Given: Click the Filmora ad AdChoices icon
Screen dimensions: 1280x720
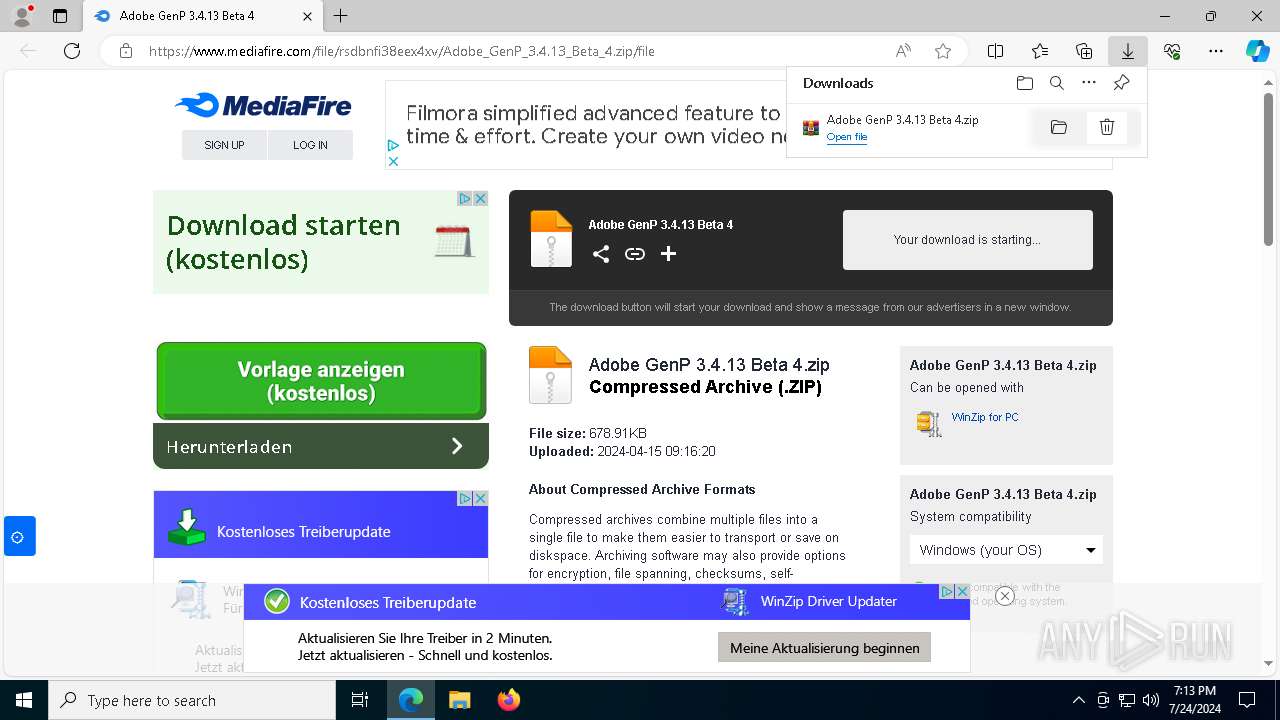Looking at the screenshot, I should (x=393, y=146).
